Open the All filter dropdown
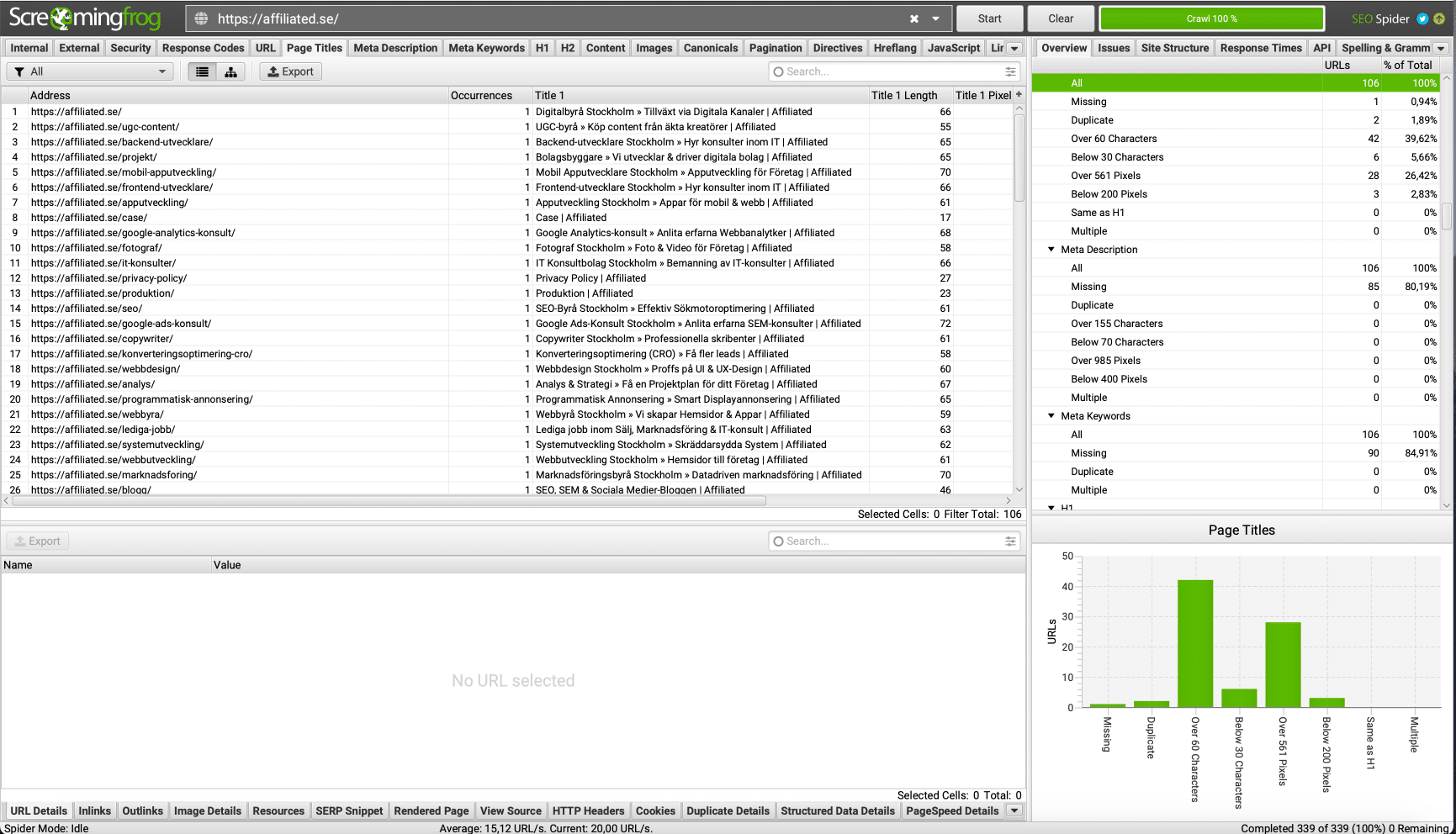The width and height of the screenshot is (1456, 834). (90, 71)
